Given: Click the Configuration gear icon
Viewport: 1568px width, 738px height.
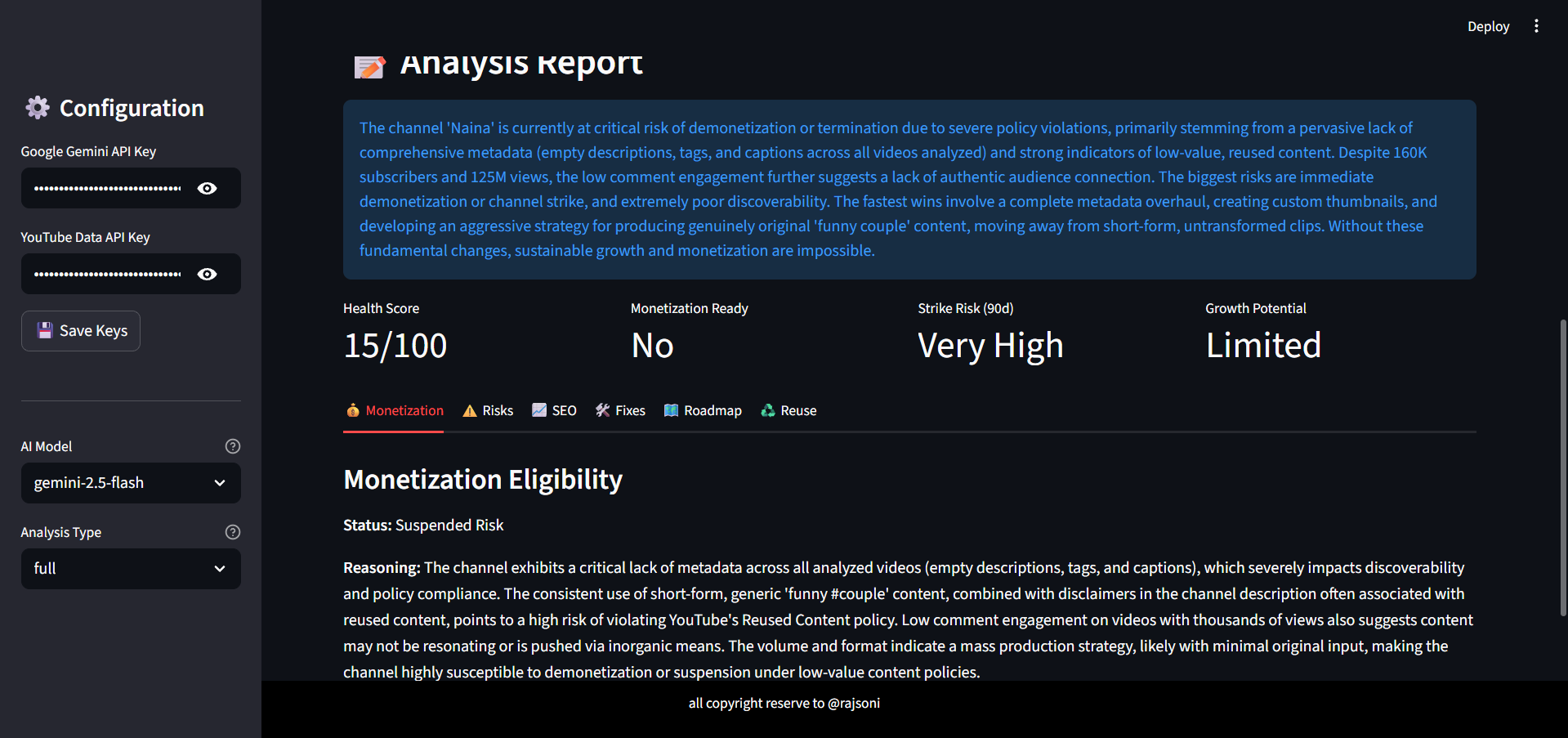Looking at the screenshot, I should [38, 108].
